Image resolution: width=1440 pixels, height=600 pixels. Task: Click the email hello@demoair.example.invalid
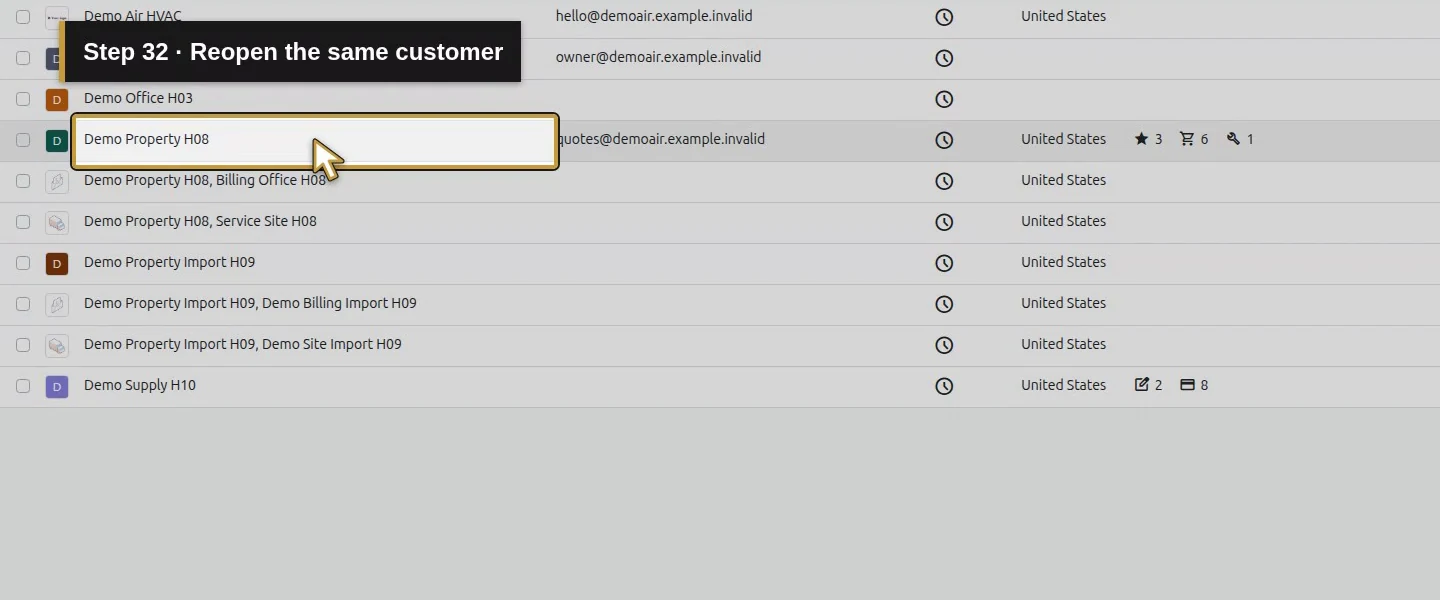[654, 16]
